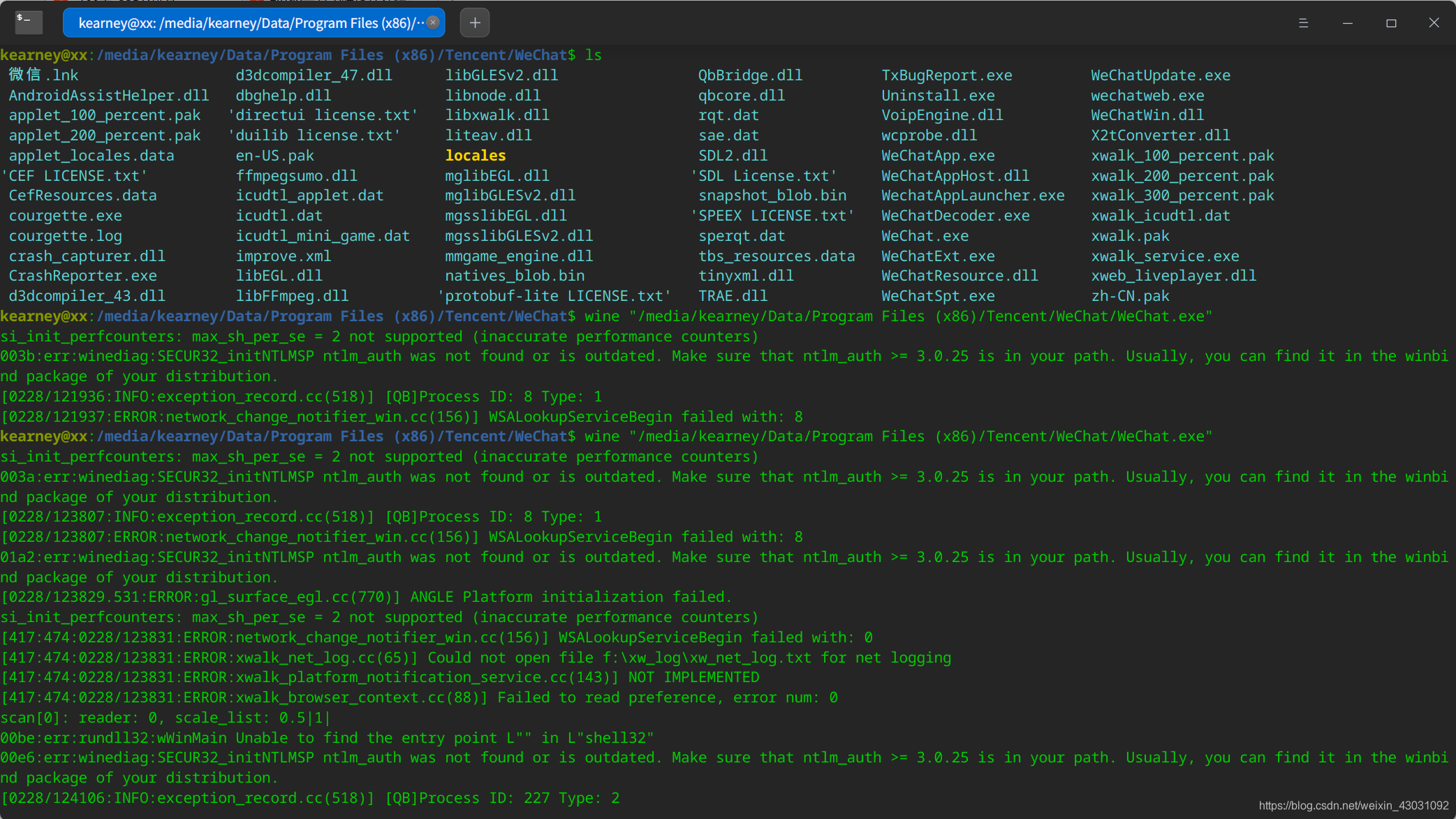Open the hamburger menu in title bar
Screen dimensions: 1456x819
coord(1303,23)
